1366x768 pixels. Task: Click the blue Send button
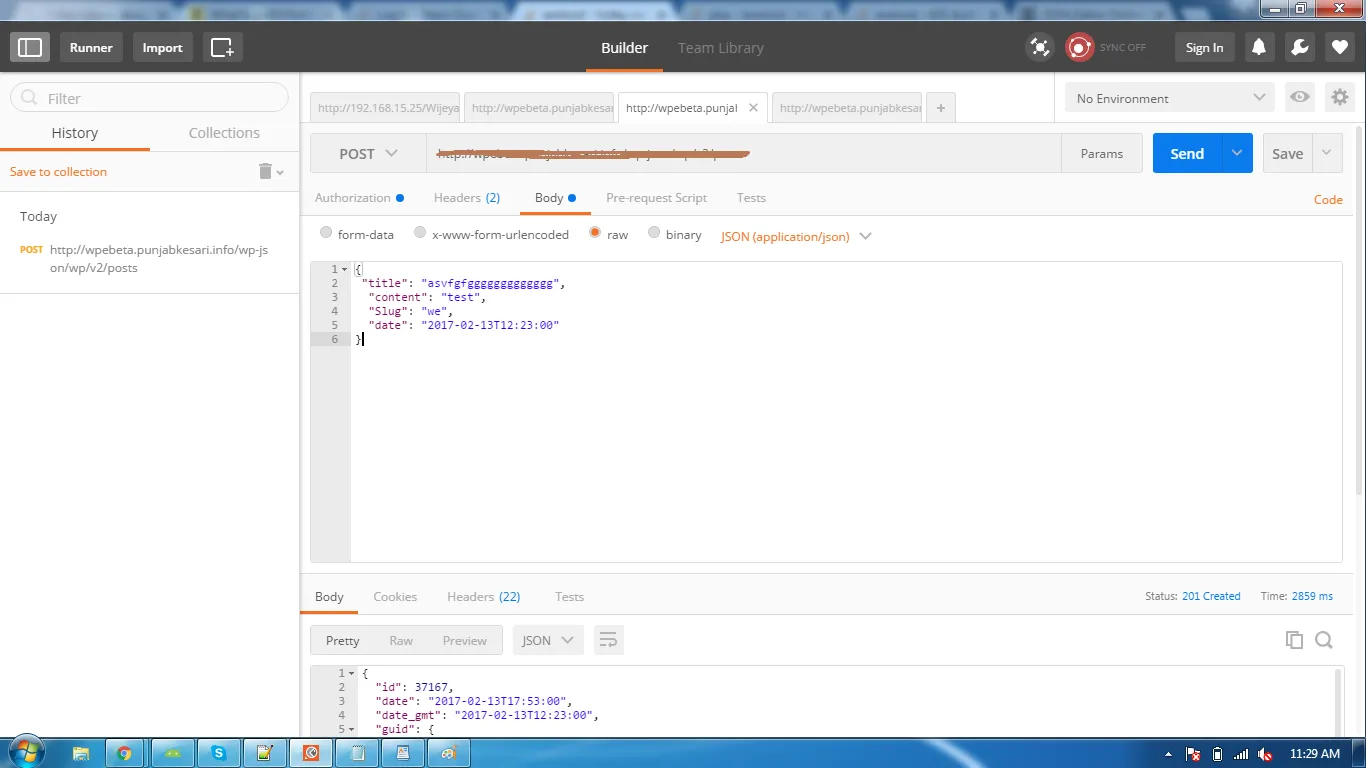(1187, 153)
